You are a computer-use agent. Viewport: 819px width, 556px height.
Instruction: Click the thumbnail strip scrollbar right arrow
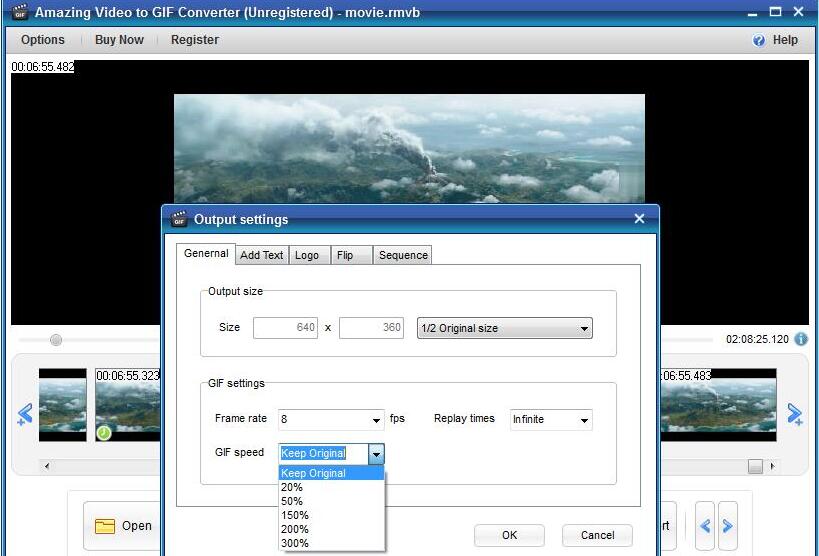(x=772, y=466)
